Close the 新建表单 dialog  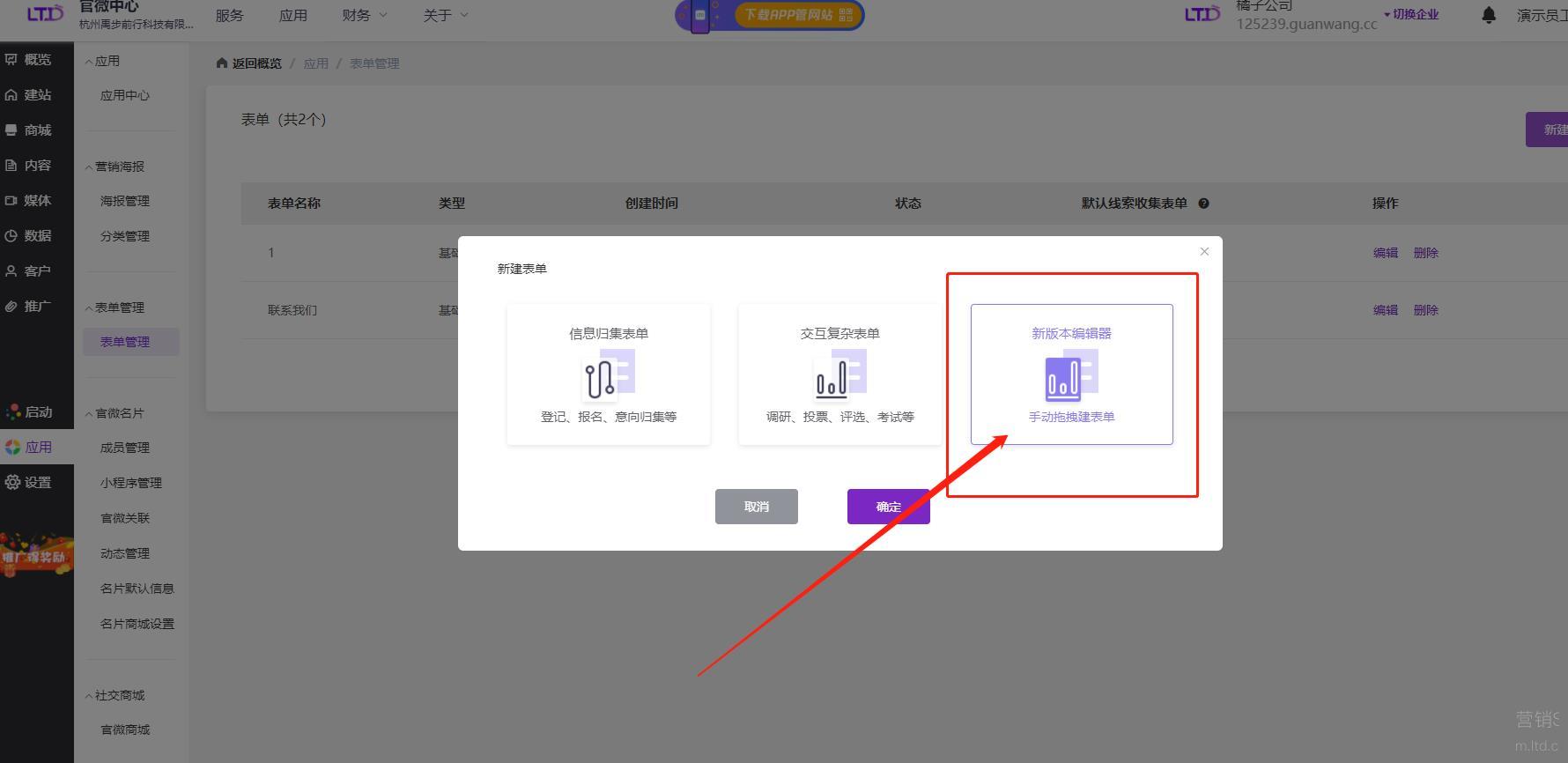(1204, 252)
